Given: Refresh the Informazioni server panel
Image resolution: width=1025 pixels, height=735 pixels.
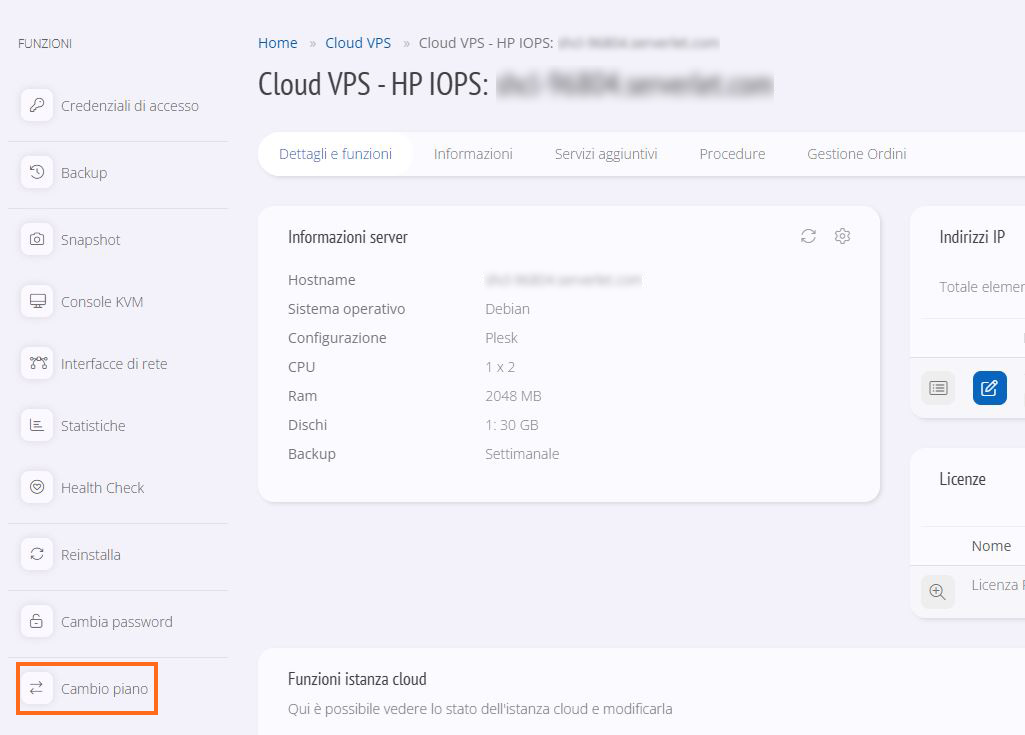Looking at the screenshot, I should click(x=809, y=236).
